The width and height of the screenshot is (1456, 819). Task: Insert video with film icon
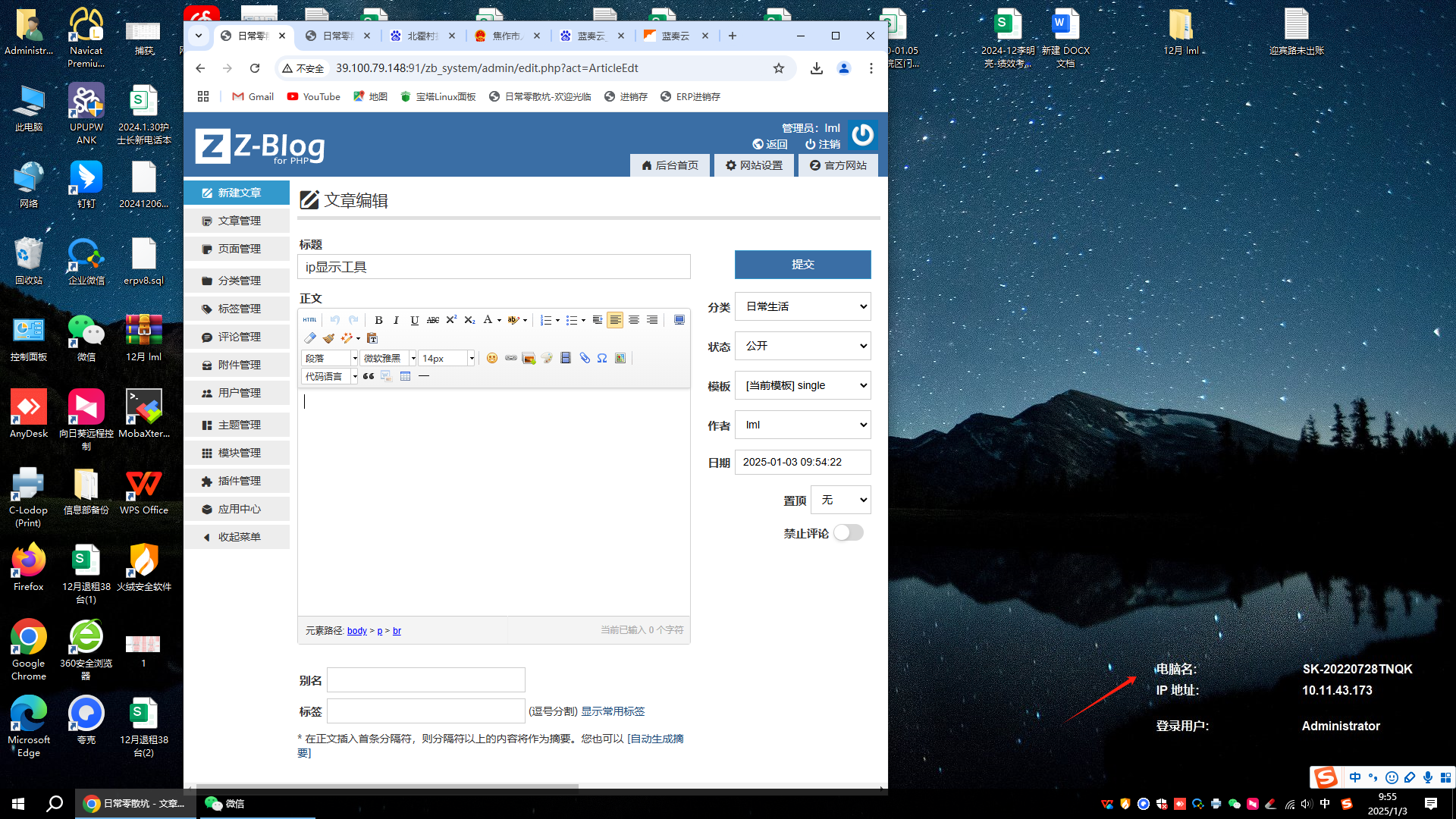[566, 358]
